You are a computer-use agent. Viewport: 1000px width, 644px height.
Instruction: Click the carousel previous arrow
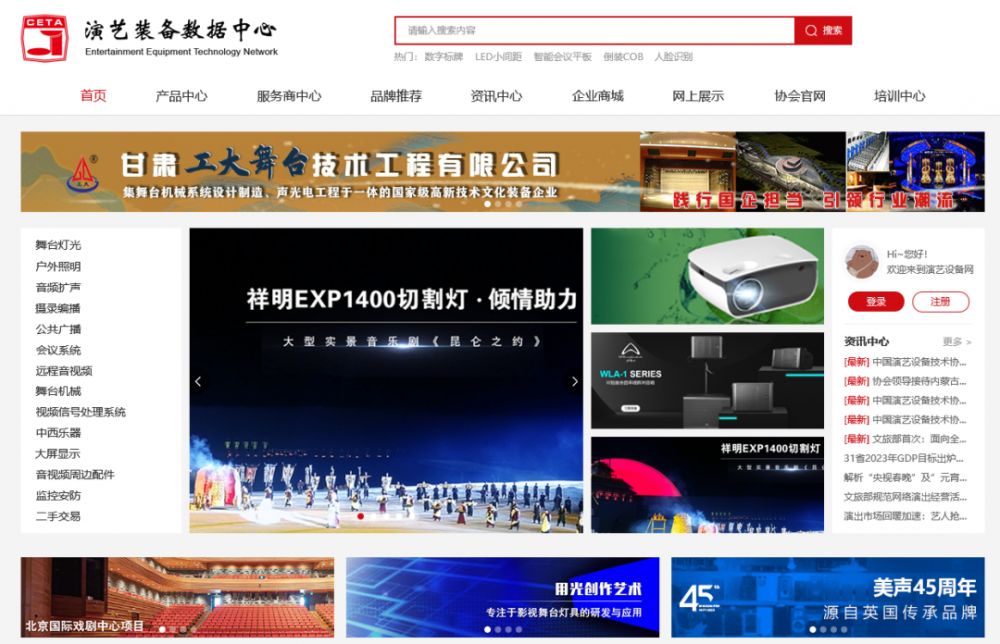pos(198,381)
